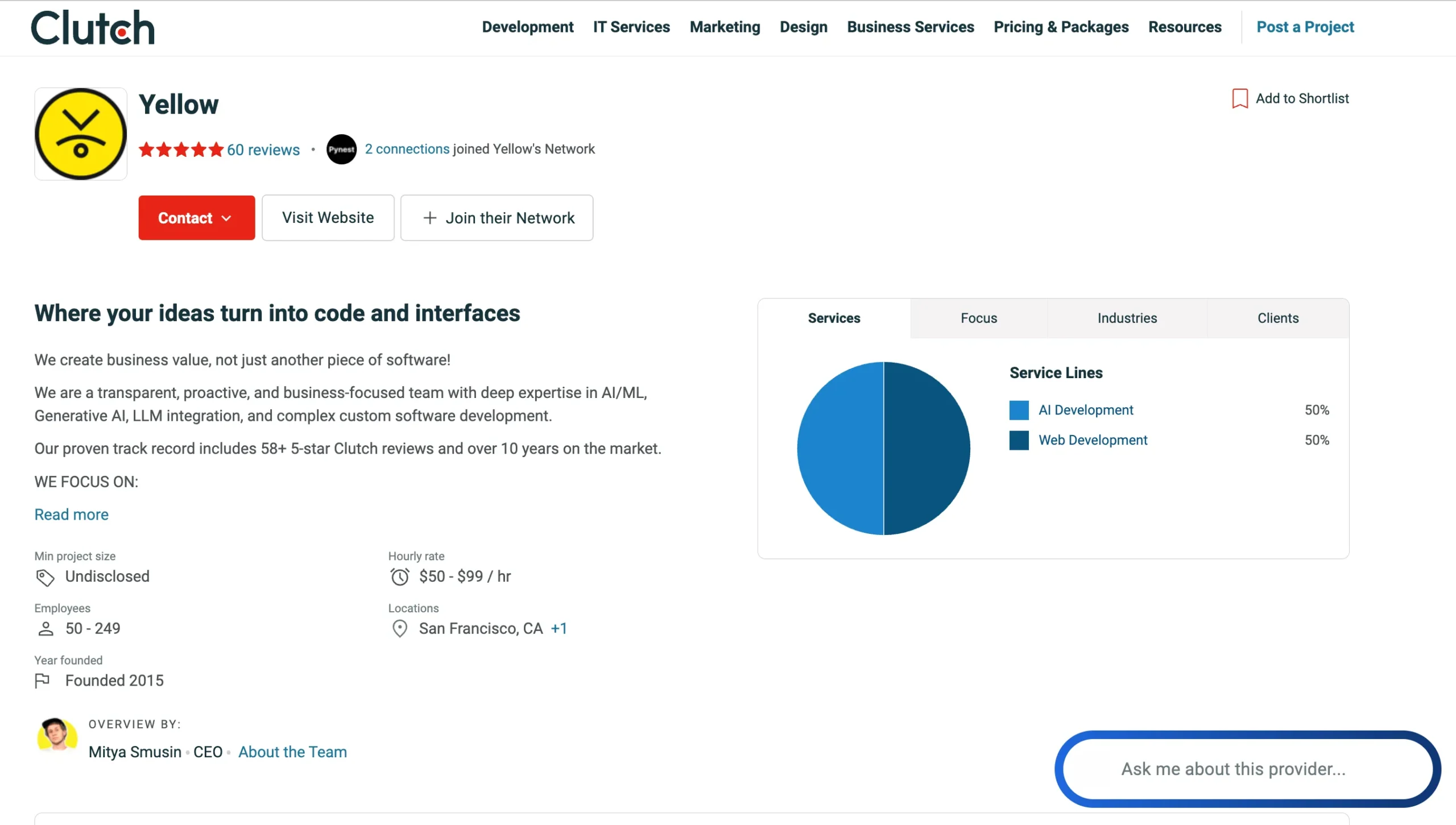Expand the +1 additional locations

click(x=559, y=628)
